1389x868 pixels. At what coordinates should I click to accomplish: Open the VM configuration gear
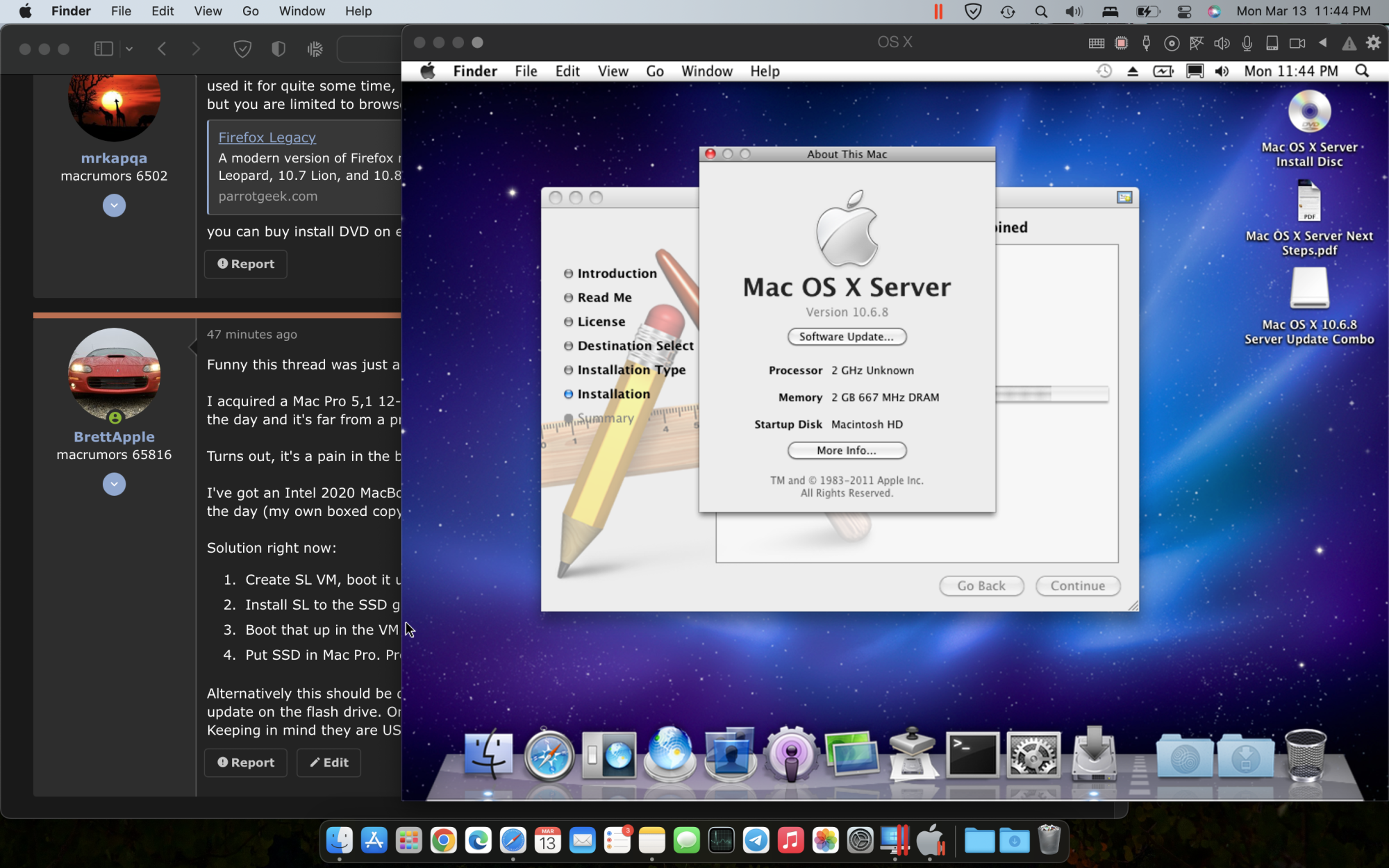pos(1373,42)
